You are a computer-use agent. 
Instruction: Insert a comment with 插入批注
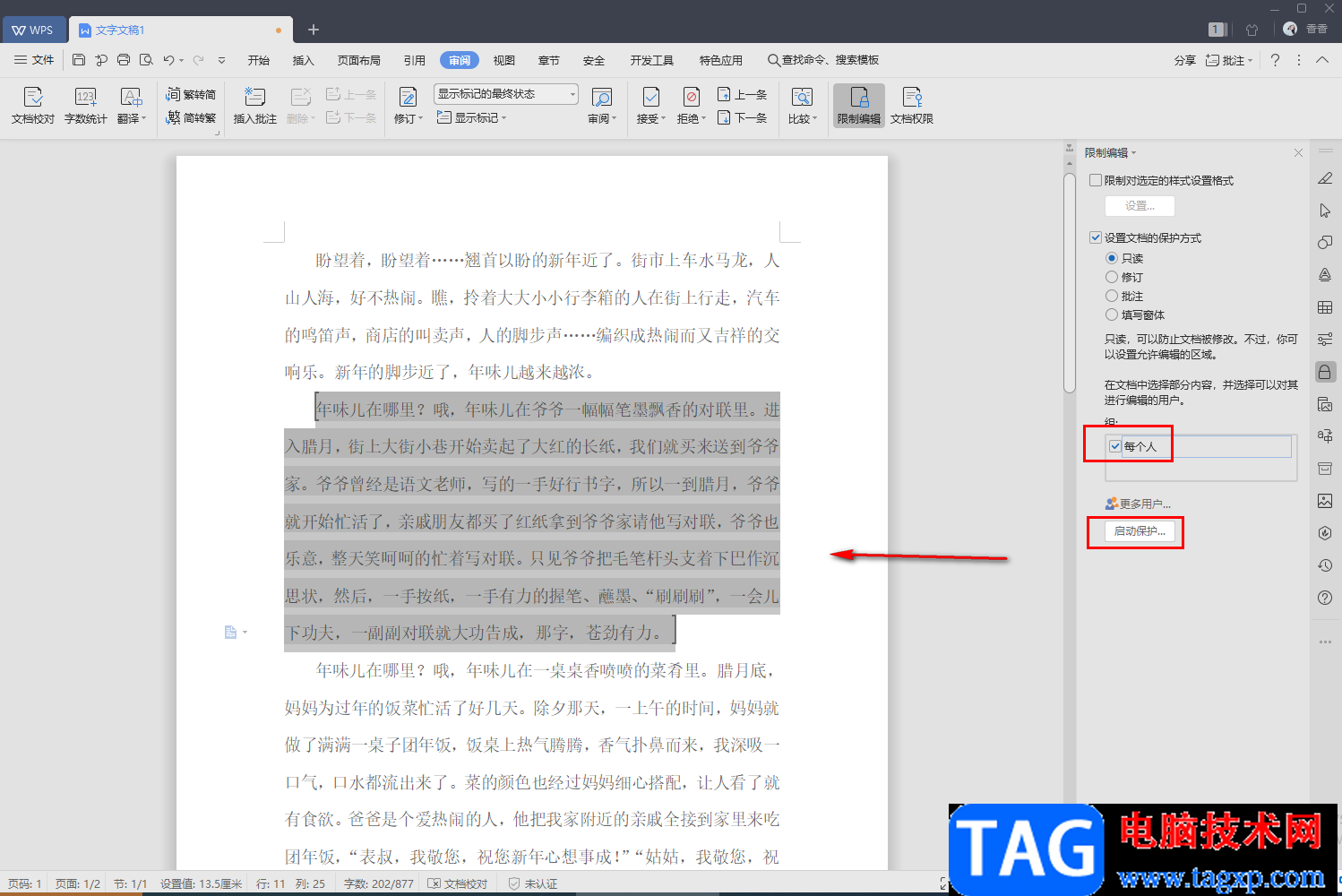[x=255, y=106]
